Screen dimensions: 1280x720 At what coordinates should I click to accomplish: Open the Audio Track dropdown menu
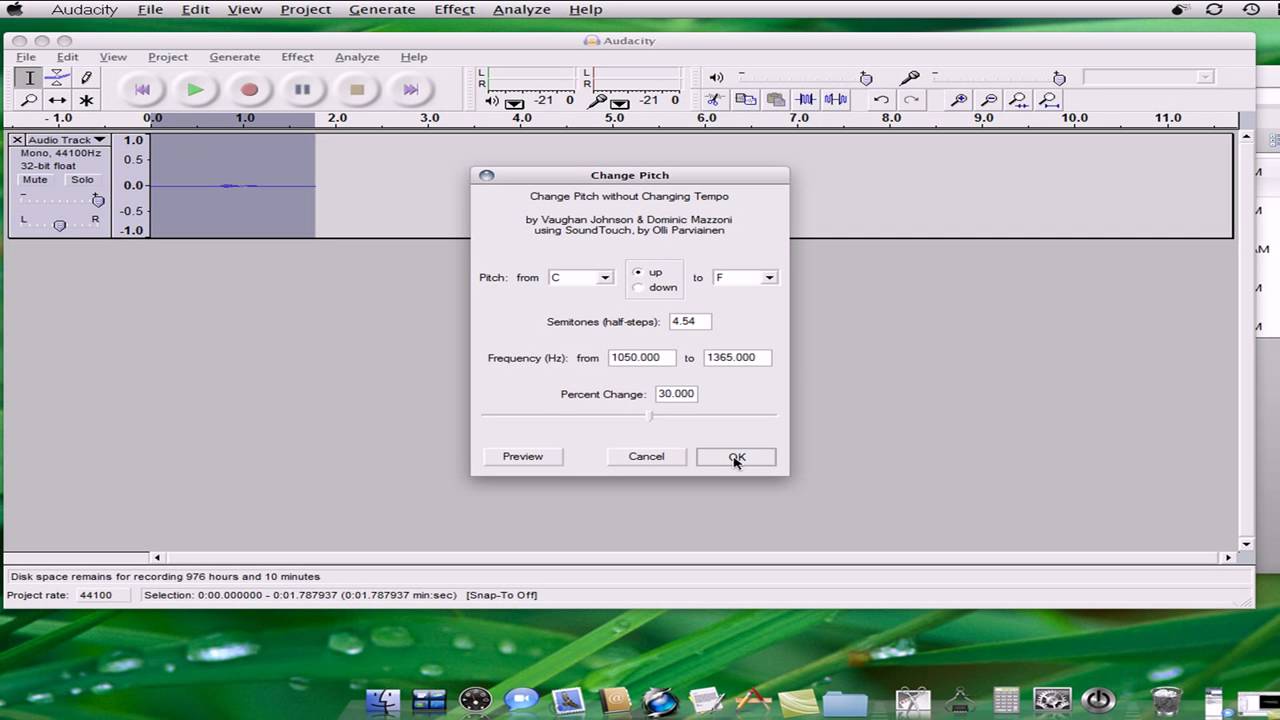click(66, 140)
